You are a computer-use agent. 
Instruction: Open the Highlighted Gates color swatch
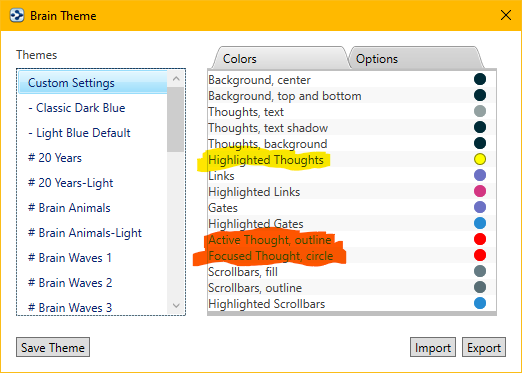[x=480, y=223]
